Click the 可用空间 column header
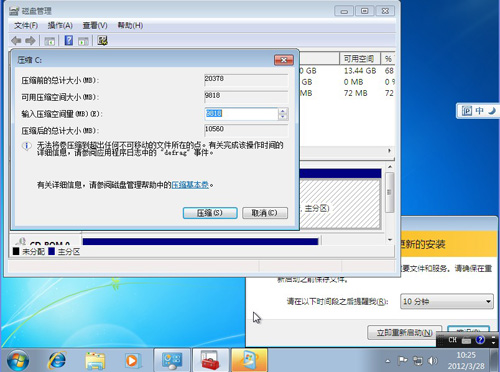Image resolution: width=500 pixels, height=372 pixels. 359,59
